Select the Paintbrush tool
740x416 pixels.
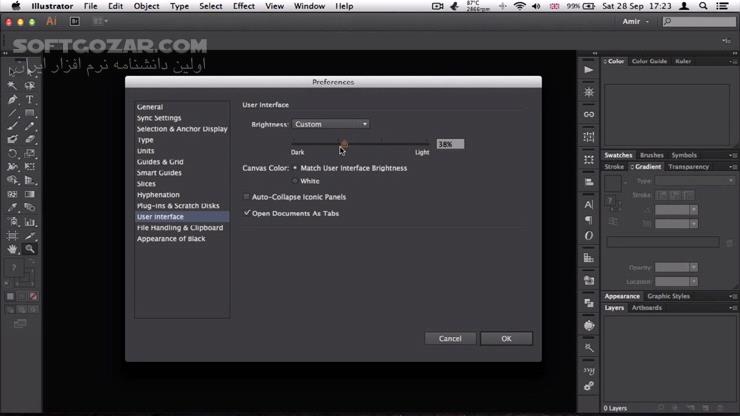[x=12, y=126]
